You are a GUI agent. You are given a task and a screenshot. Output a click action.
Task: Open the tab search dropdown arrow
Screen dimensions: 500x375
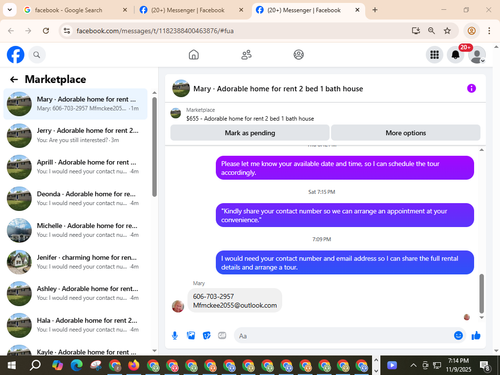(10, 10)
